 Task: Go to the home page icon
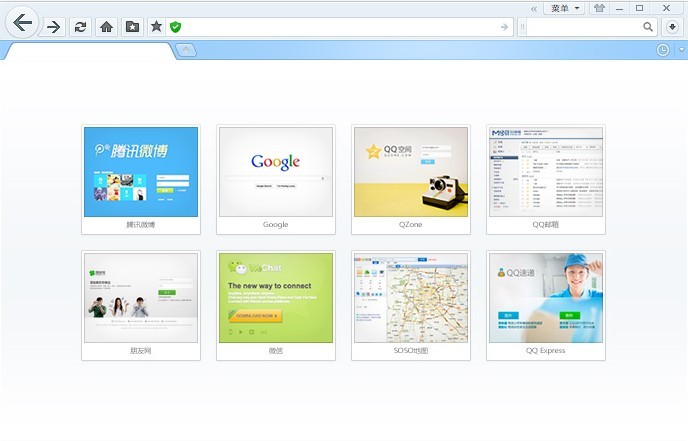[x=106, y=27]
